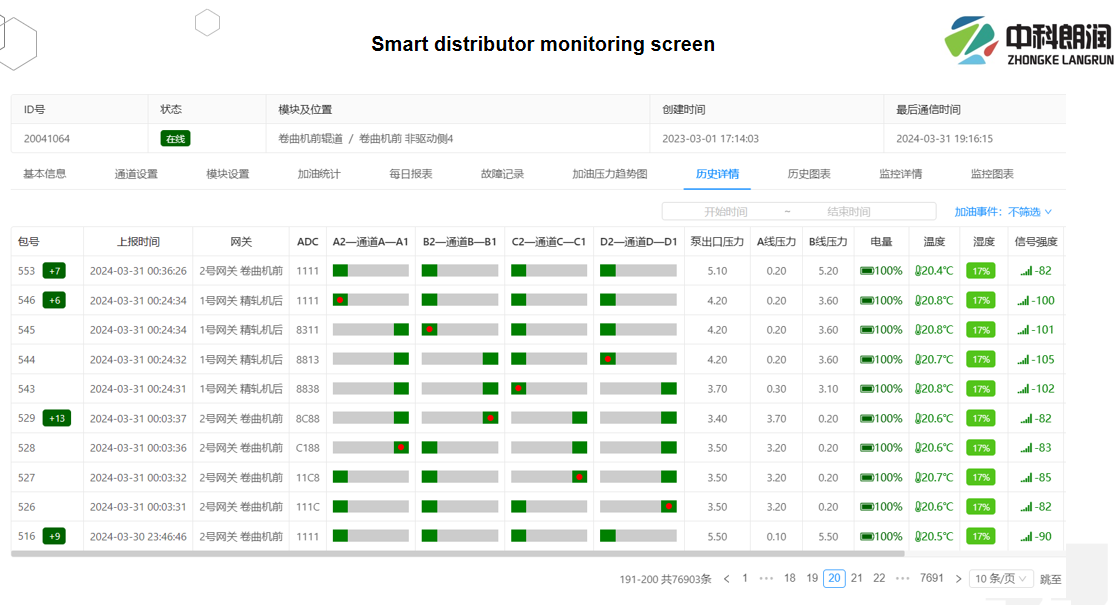1115x605 pixels.
Task: Click the Zhongke Langrun logo
Action: point(1028,42)
